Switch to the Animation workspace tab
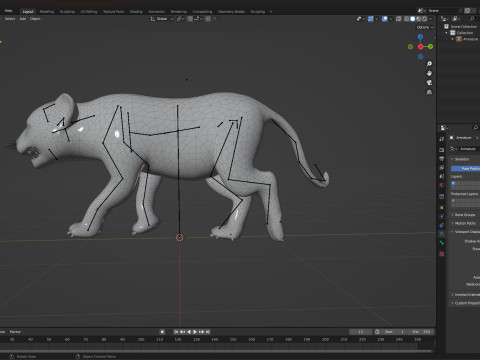Viewport: 480px width, 360px height. pos(156,12)
